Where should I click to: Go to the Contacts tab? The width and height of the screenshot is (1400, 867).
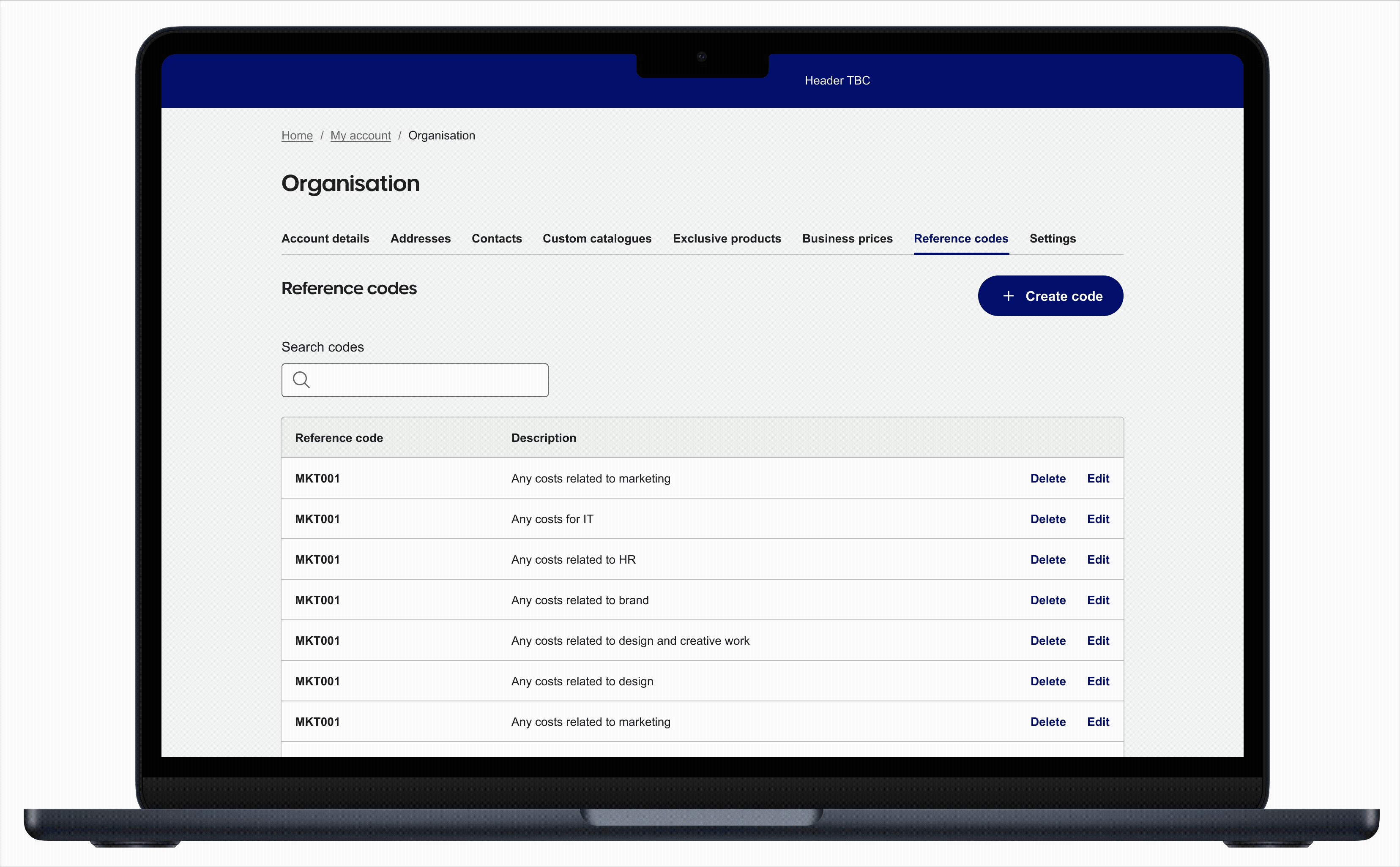tap(497, 239)
